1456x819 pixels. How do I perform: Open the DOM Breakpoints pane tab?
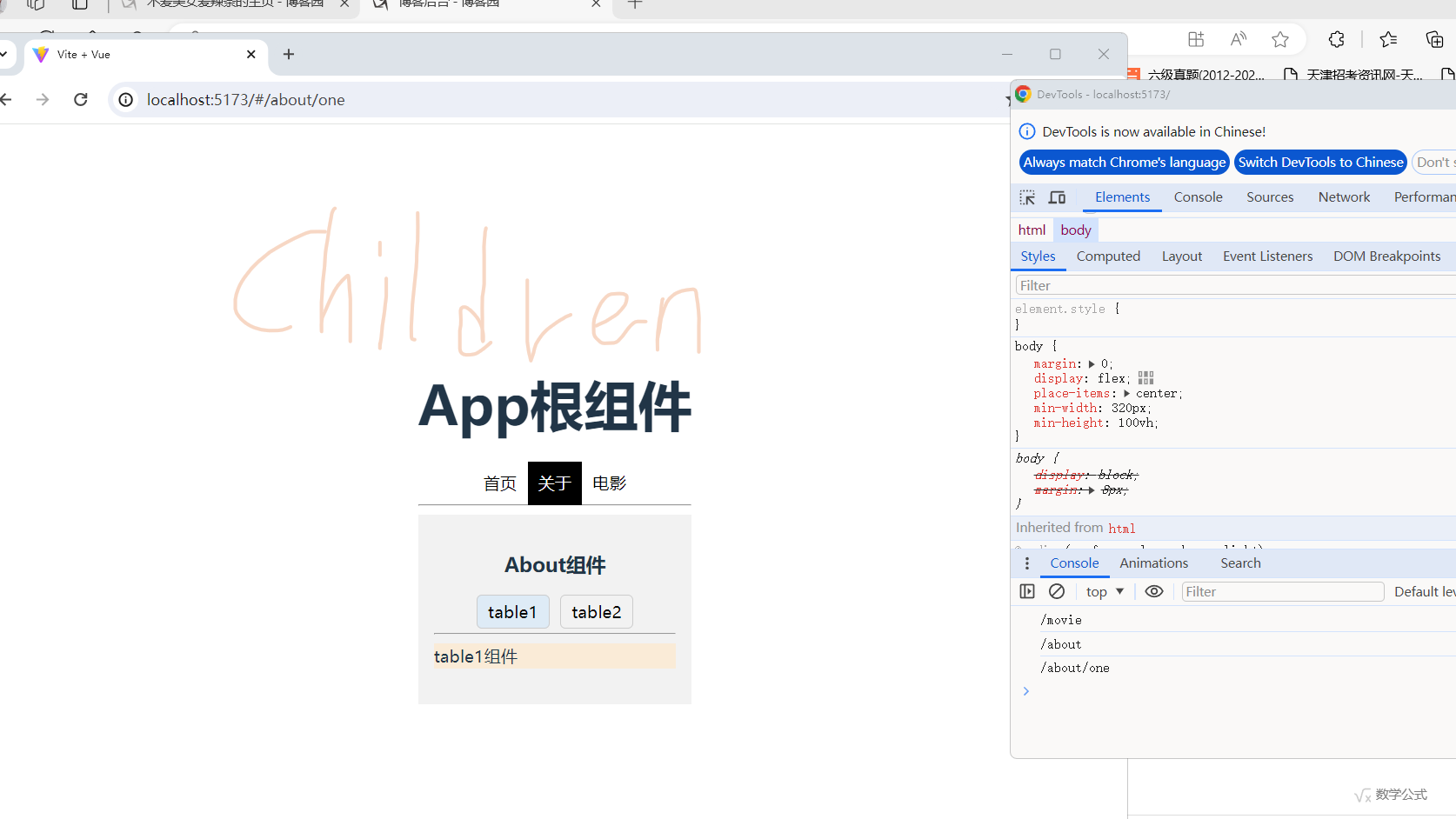(1386, 256)
